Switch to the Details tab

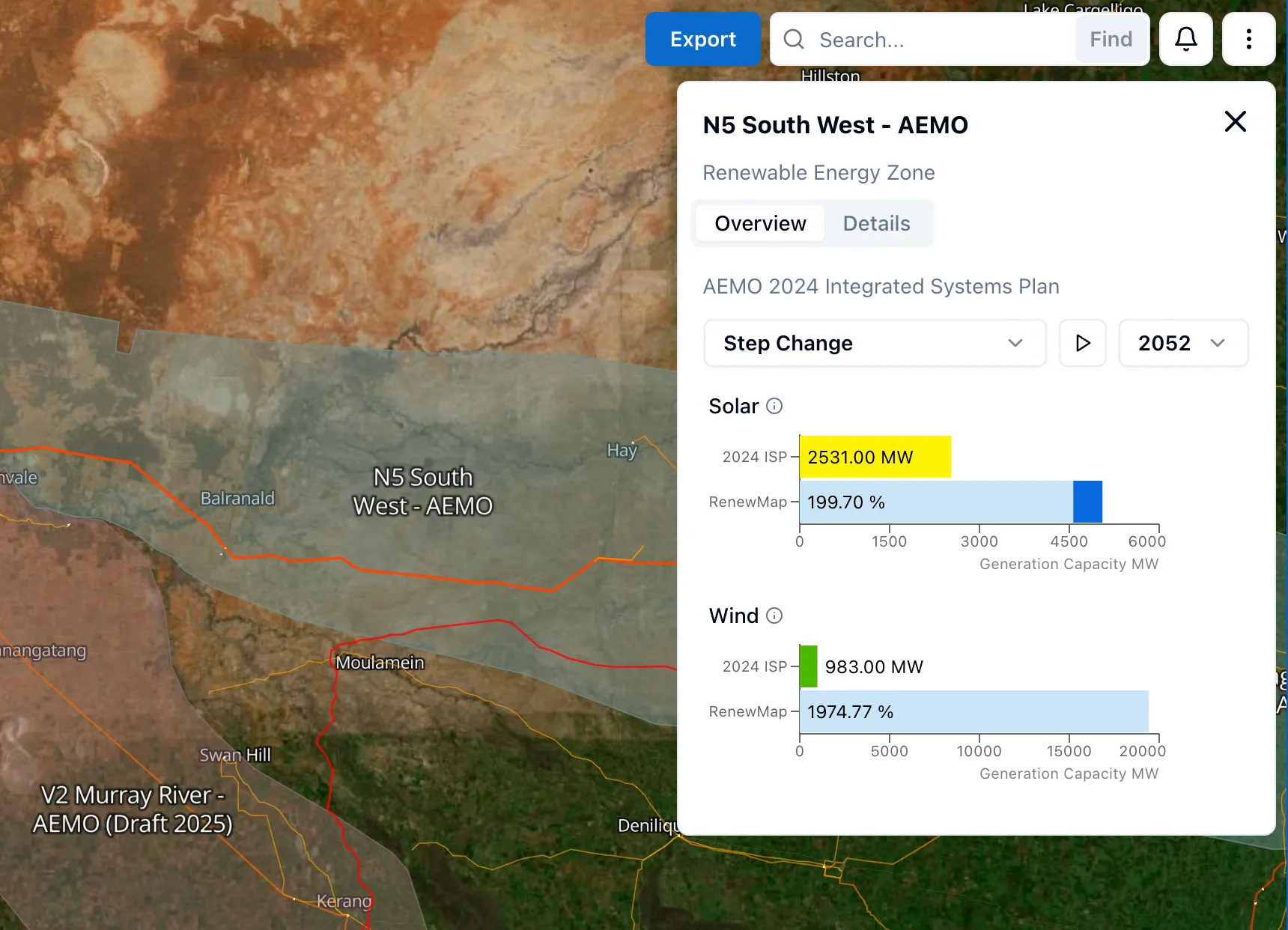(876, 223)
